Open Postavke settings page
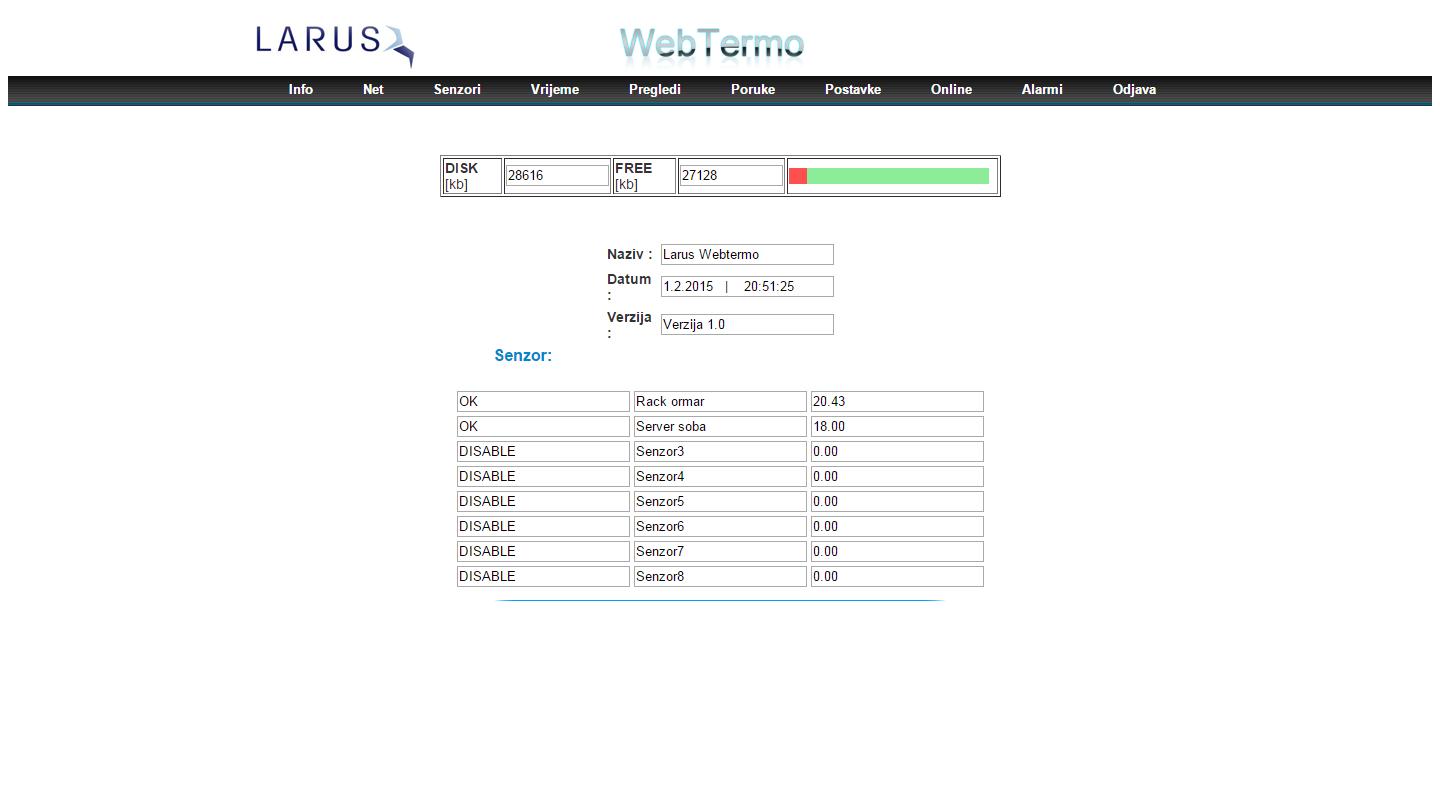This screenshot has height=799, width=1440. pyautogui.click(x=852, y=90)
